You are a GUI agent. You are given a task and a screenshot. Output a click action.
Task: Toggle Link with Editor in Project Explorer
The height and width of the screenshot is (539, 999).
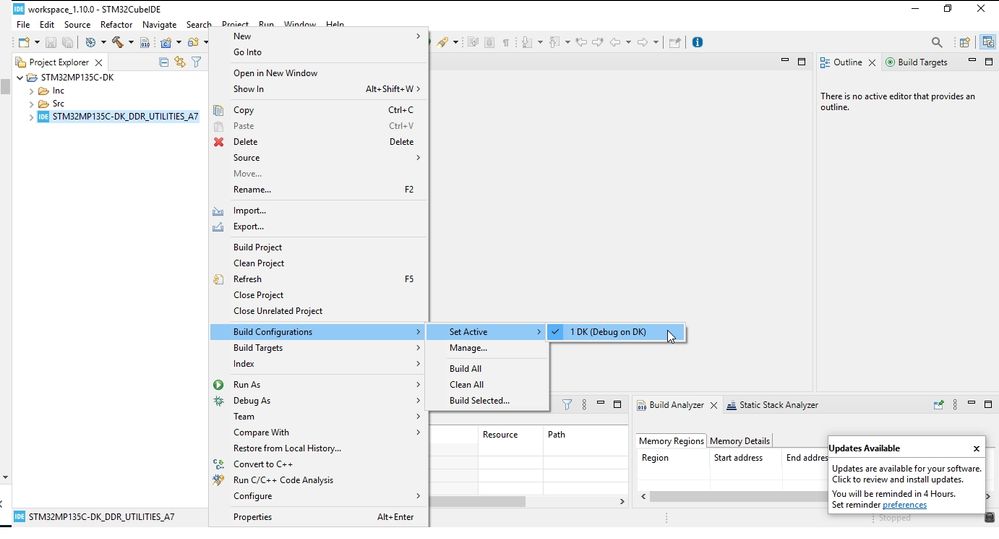180,62
